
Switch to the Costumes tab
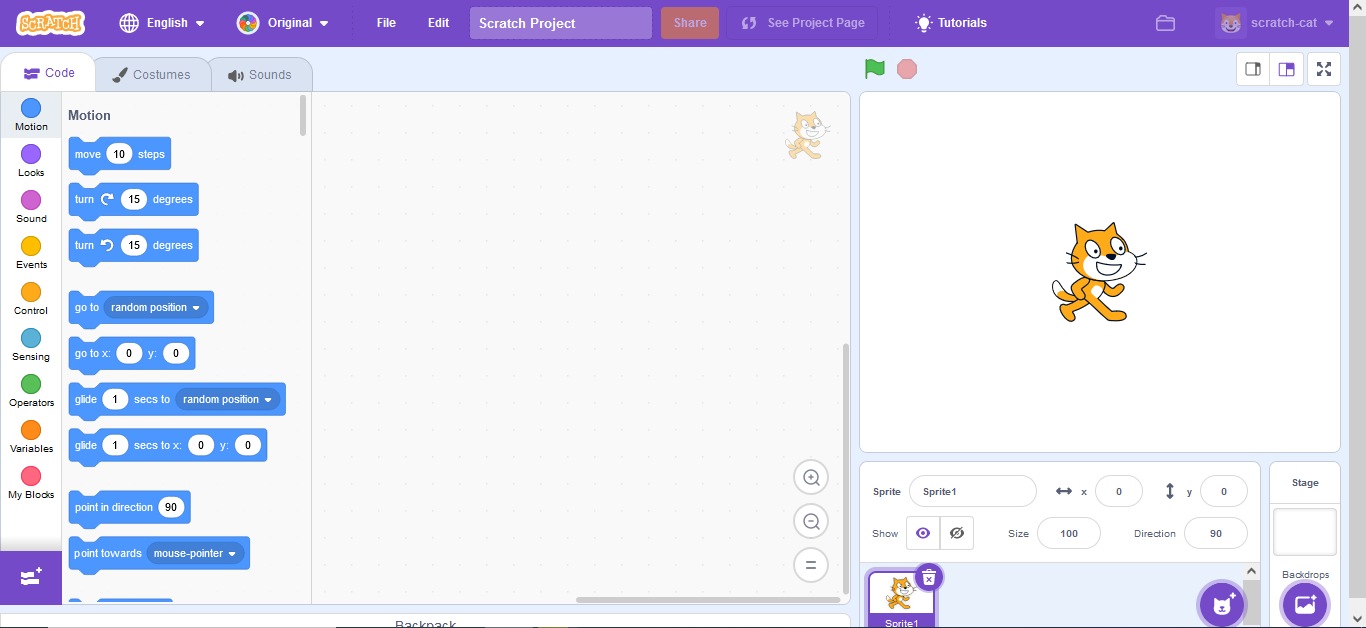pos(152,75)
